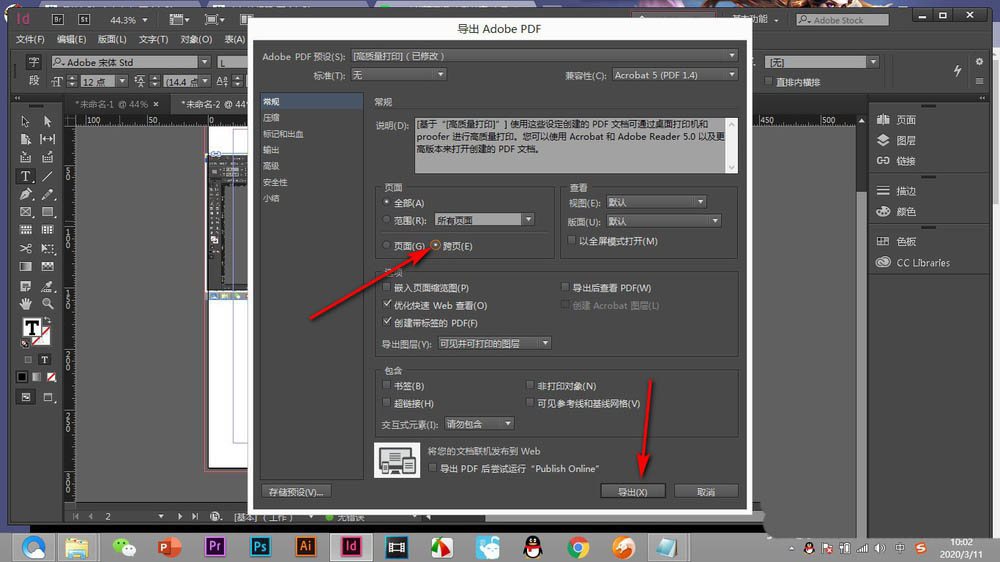Screen dimensions: 1000x562
Task: Enable Embed Page Thumbnails checkbox
Action: 386,287
